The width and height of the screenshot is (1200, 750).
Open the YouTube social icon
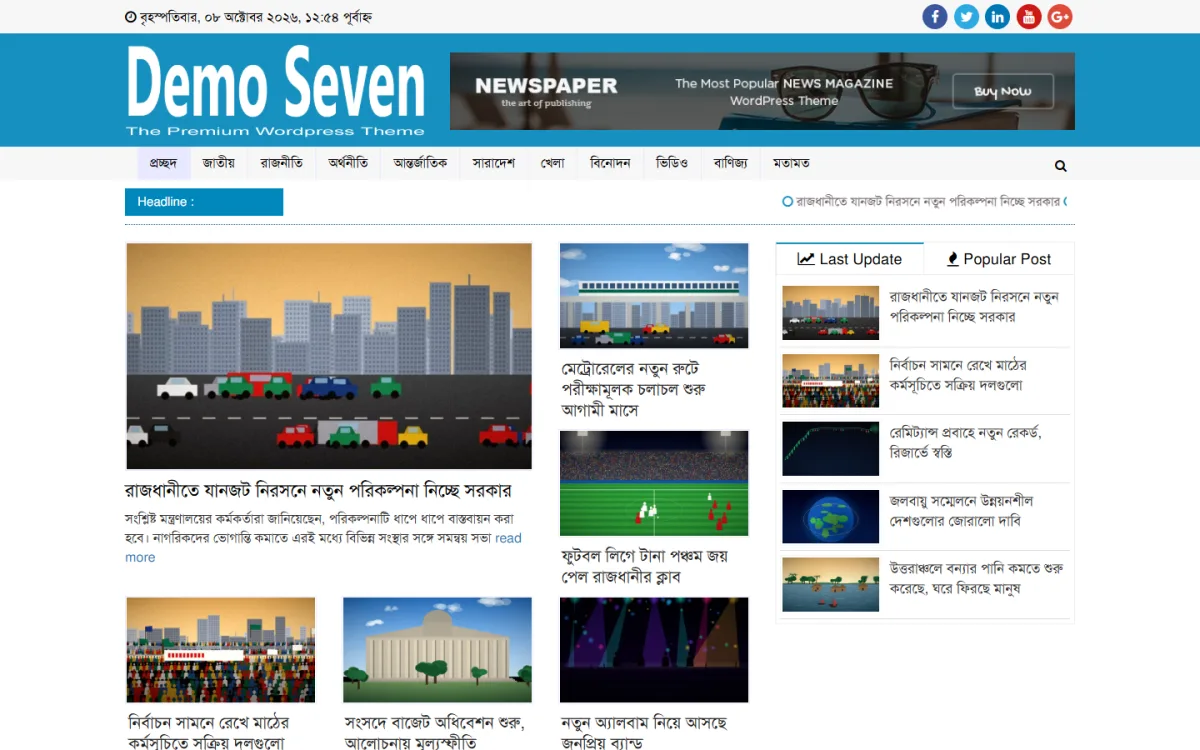pos(1029,16)
